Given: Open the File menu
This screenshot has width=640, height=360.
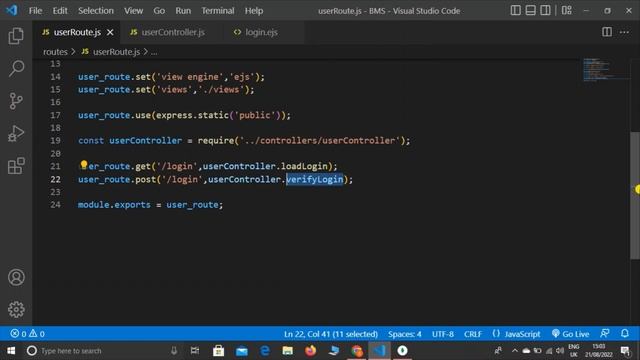Looking at the screenshot, I should (x=35, y=11).
